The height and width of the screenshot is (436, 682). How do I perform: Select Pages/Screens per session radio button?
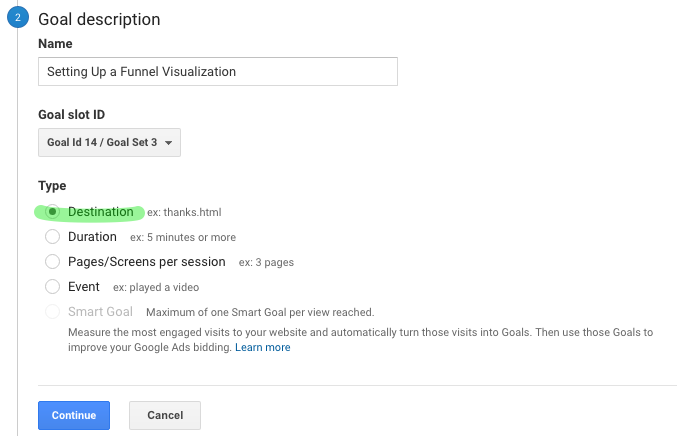click(x=52, y=262)
